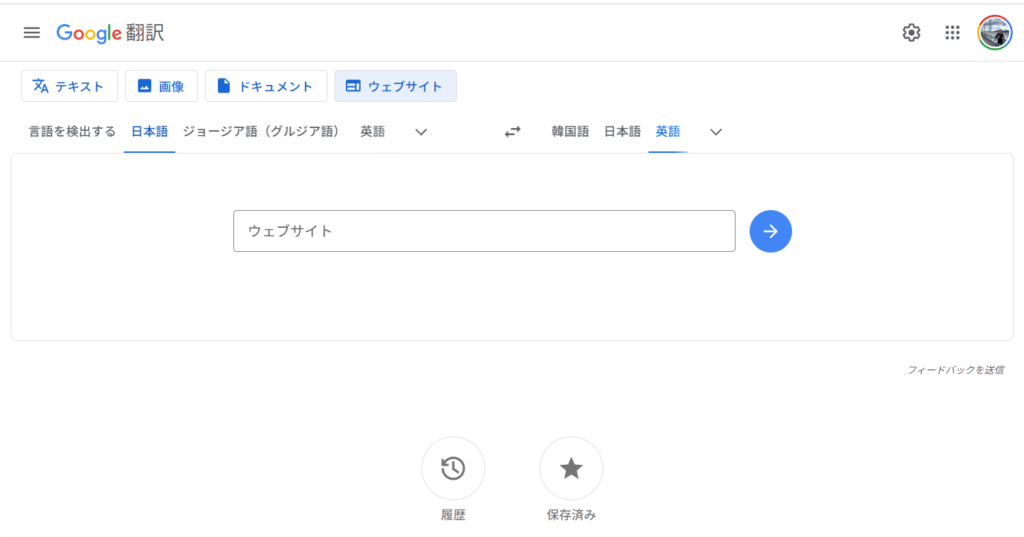Open the Google apps grid
Screen dimensions: 1024x537
pos(952,32)
